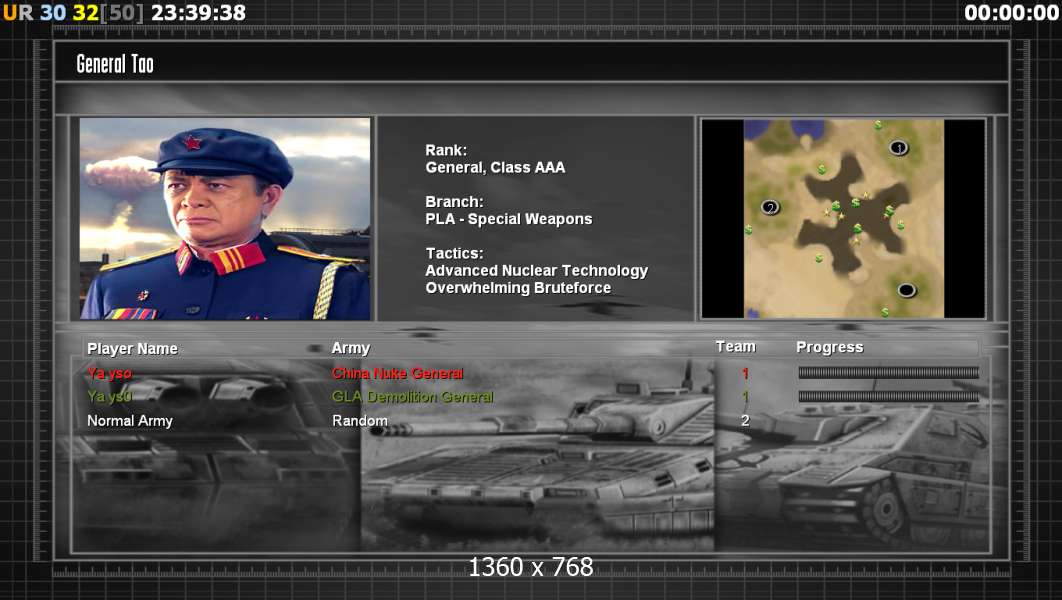Select the red 'Ya yso' player name
The image size is (1062, 600).
pos(110,373)
